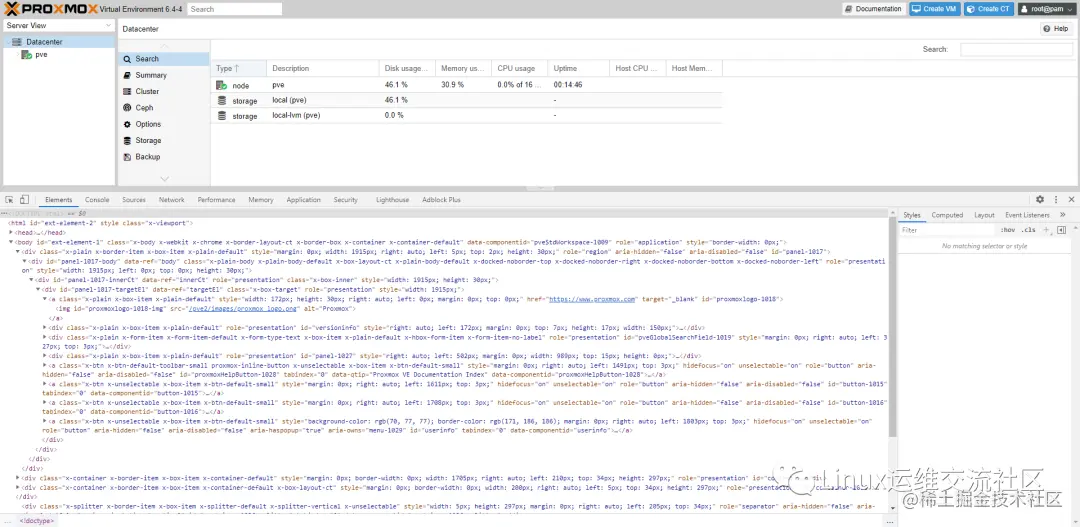Screen dimensions: 1080x527
Task: Open the Backup menu item
Action: [x=163, y=157]
